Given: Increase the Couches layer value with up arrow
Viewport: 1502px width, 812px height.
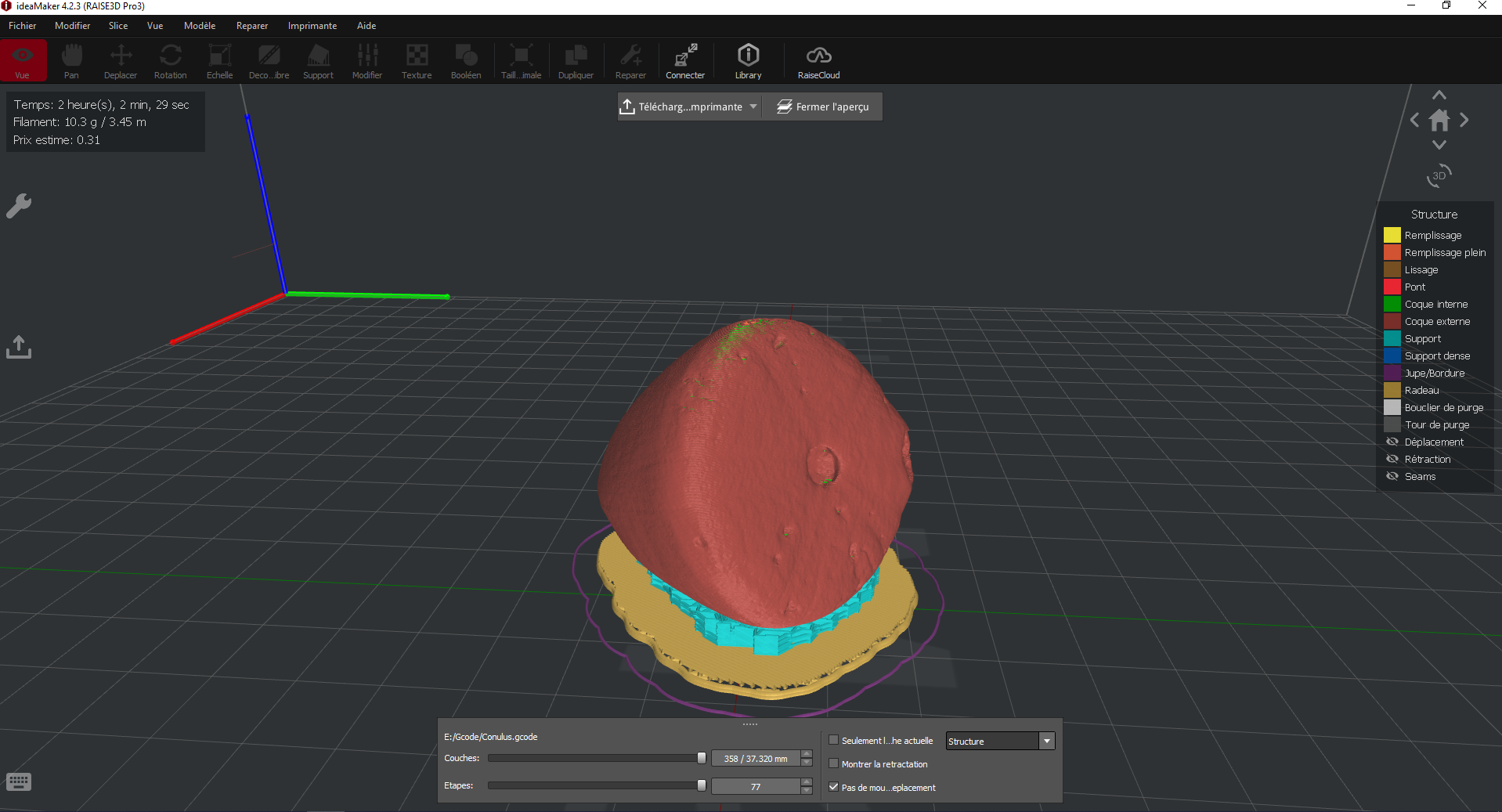Looking at the screenshot, I should tap(807, 754).
